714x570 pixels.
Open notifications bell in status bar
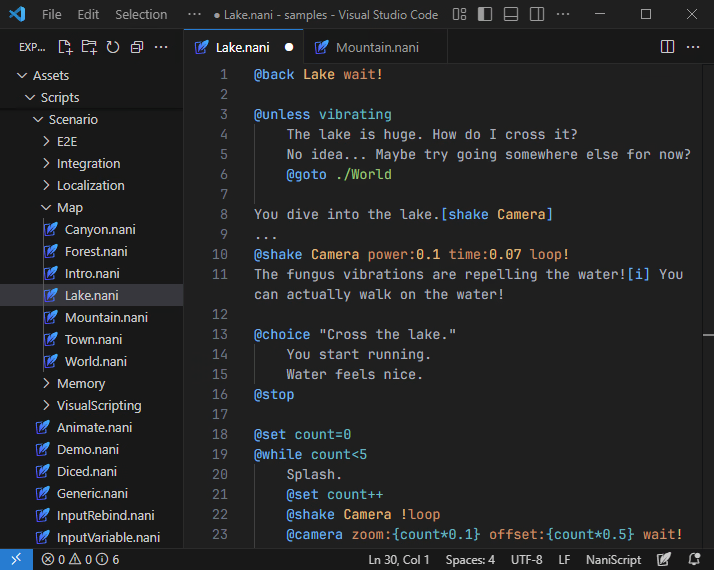[696, 560]
